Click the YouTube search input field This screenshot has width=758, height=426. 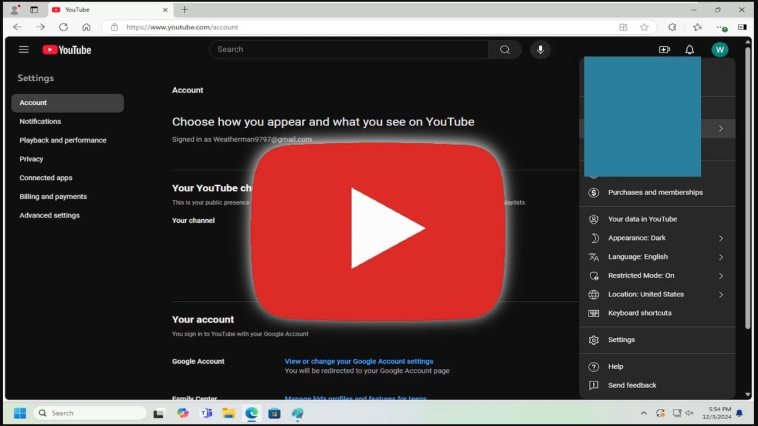pyautogui.click(x=349, y=49)
